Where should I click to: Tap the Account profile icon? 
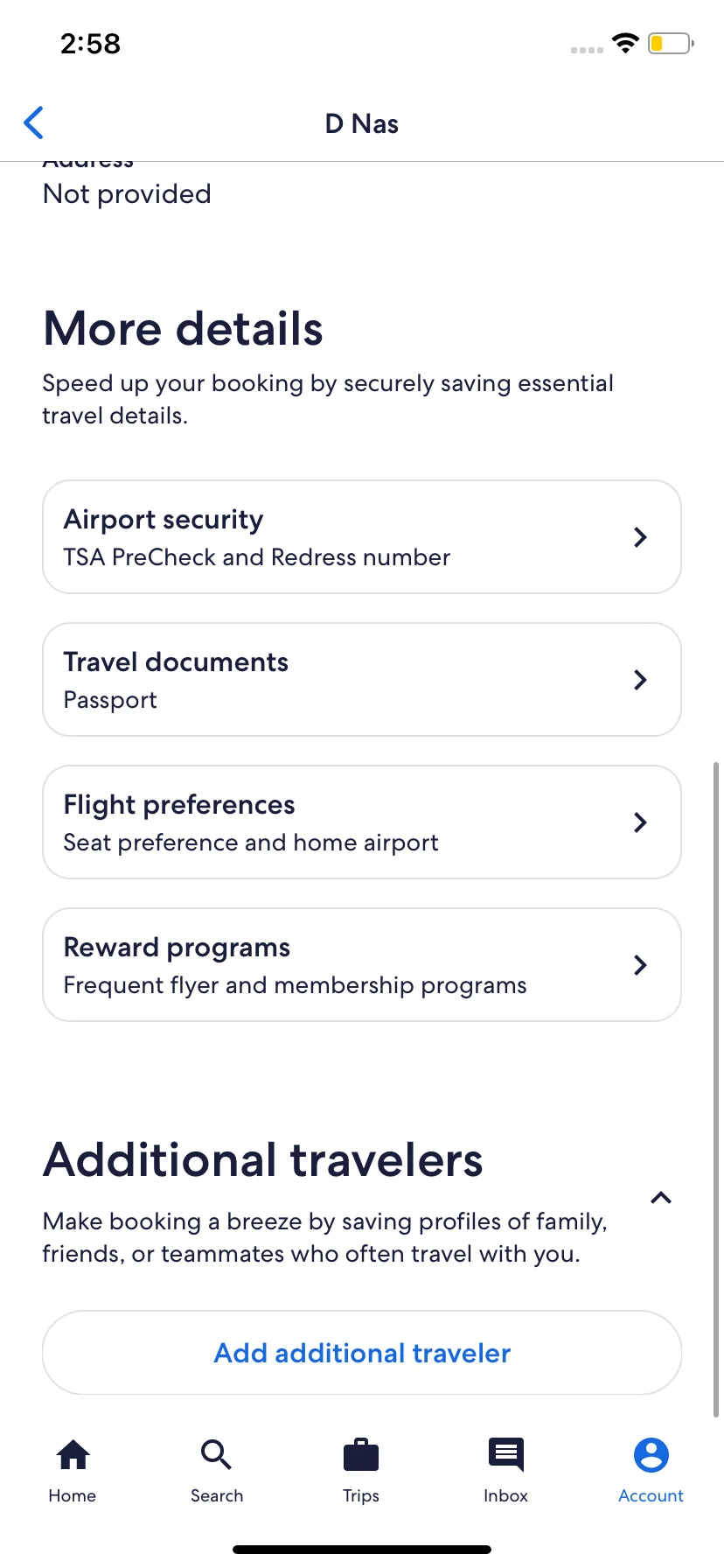pos(651,1454)
